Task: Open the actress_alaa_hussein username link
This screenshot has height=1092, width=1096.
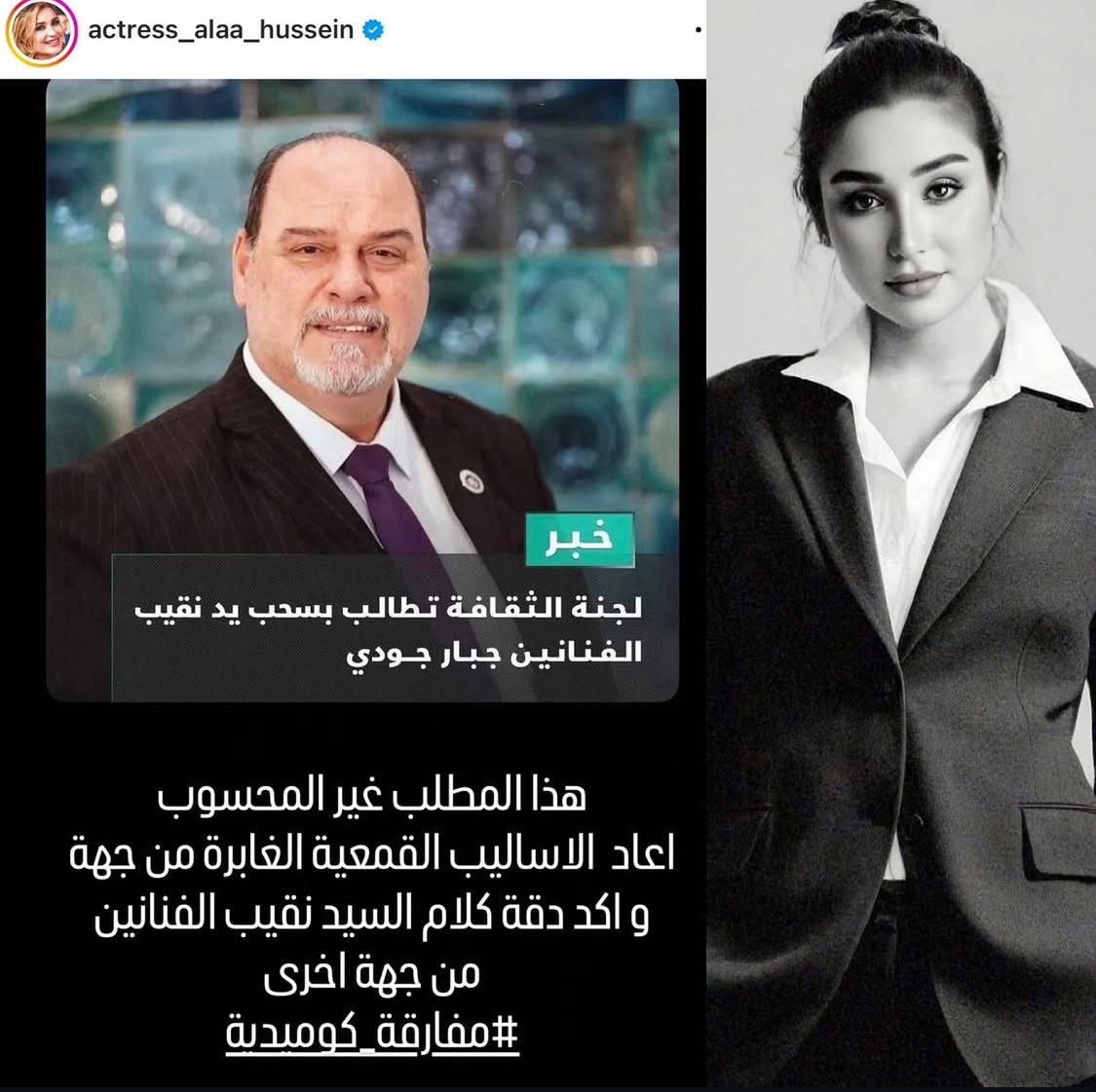Action: point(221,30)
